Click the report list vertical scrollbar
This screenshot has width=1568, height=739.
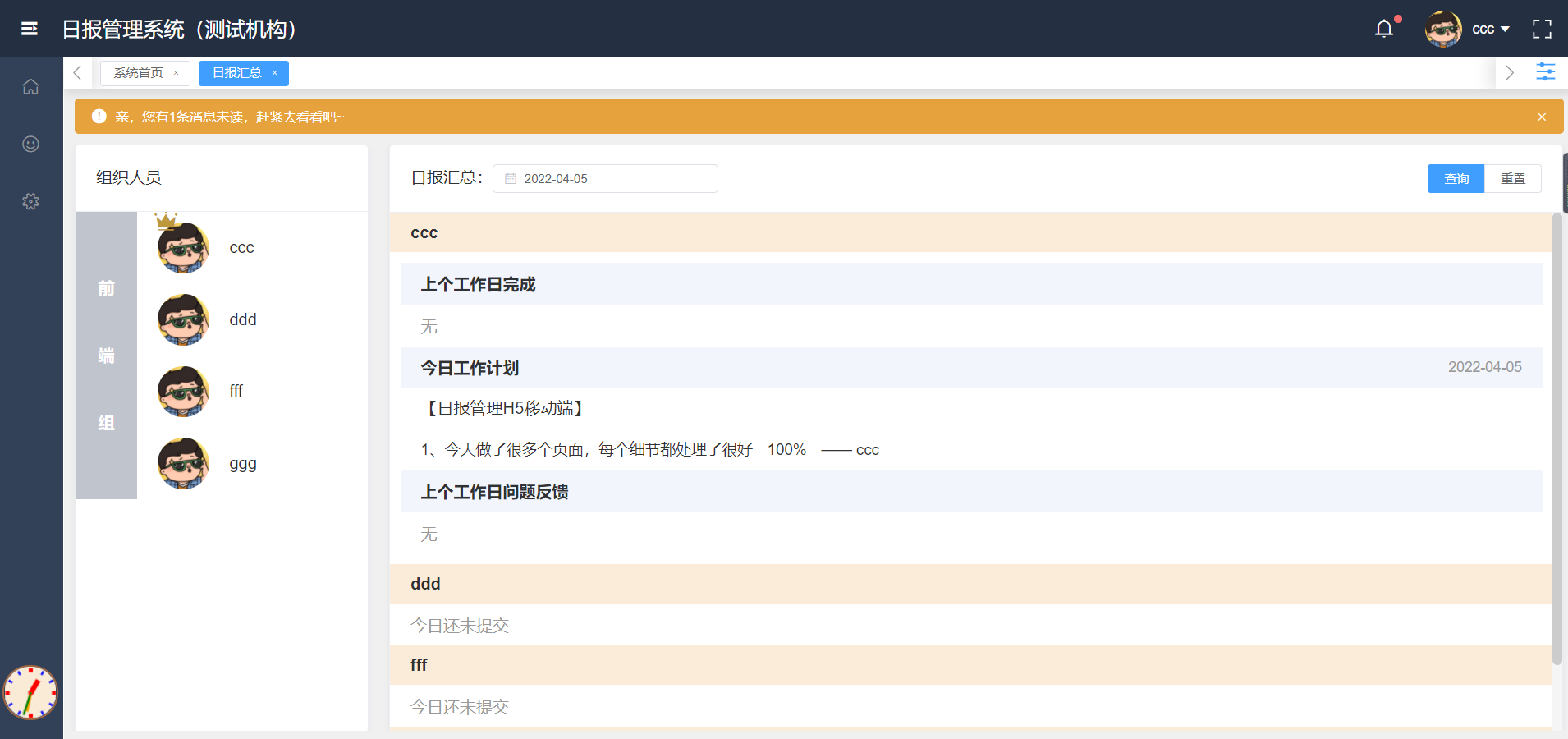pyautogui.click(x=1557, y=439)
